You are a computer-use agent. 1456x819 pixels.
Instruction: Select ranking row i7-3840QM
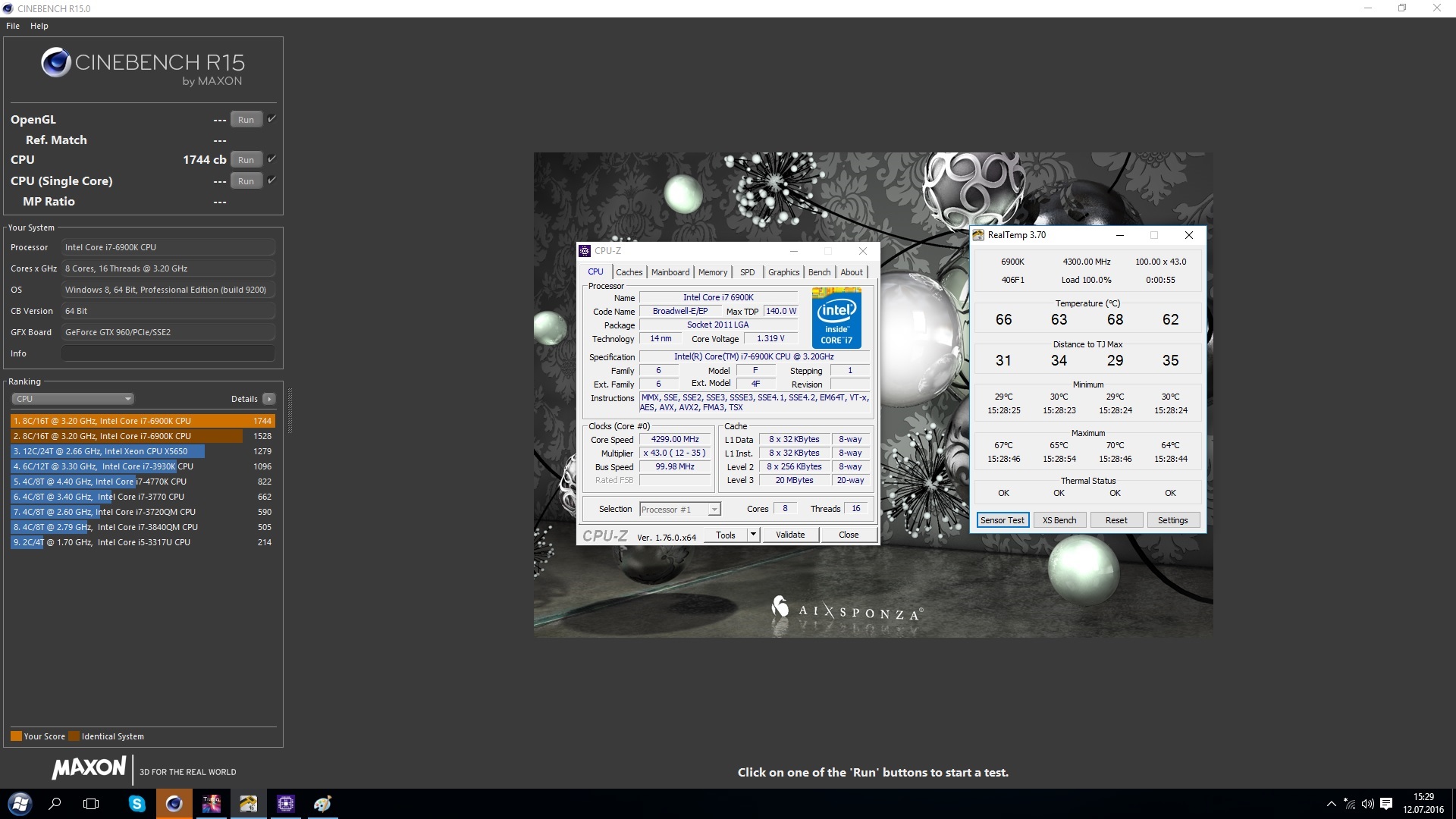(x=142, y=527)
